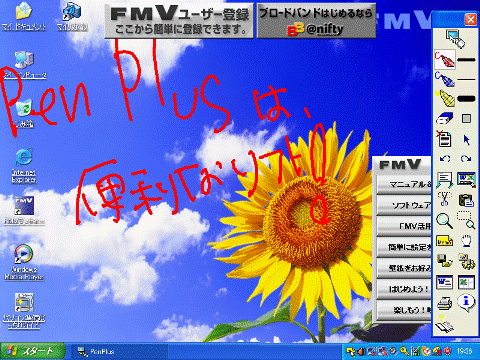Screen dimensions: 480x360
Task: Select the yellow highlighter pen tool
Action: tap(445, 98)
